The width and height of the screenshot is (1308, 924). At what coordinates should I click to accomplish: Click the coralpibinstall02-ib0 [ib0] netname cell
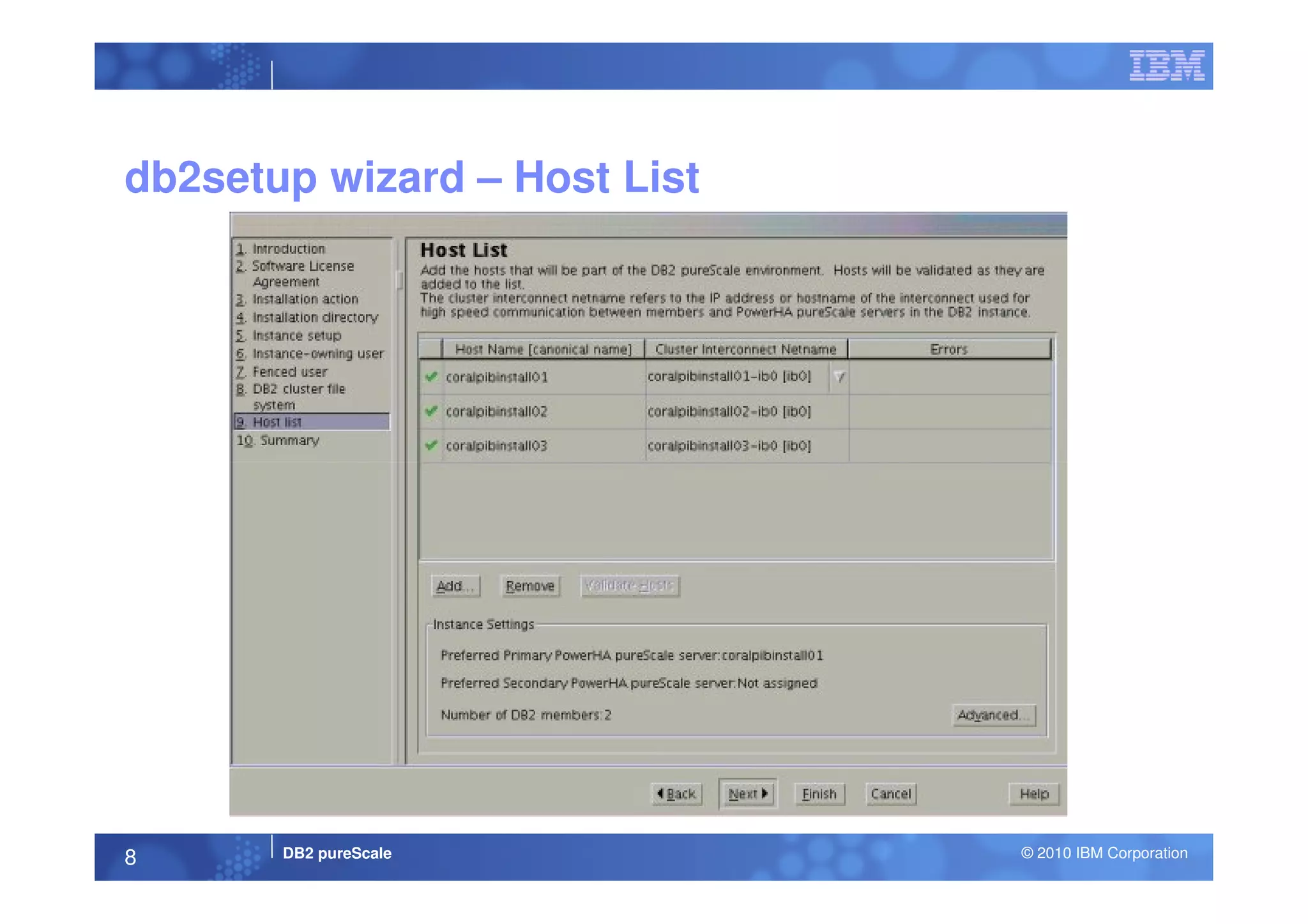pos(747,411)
